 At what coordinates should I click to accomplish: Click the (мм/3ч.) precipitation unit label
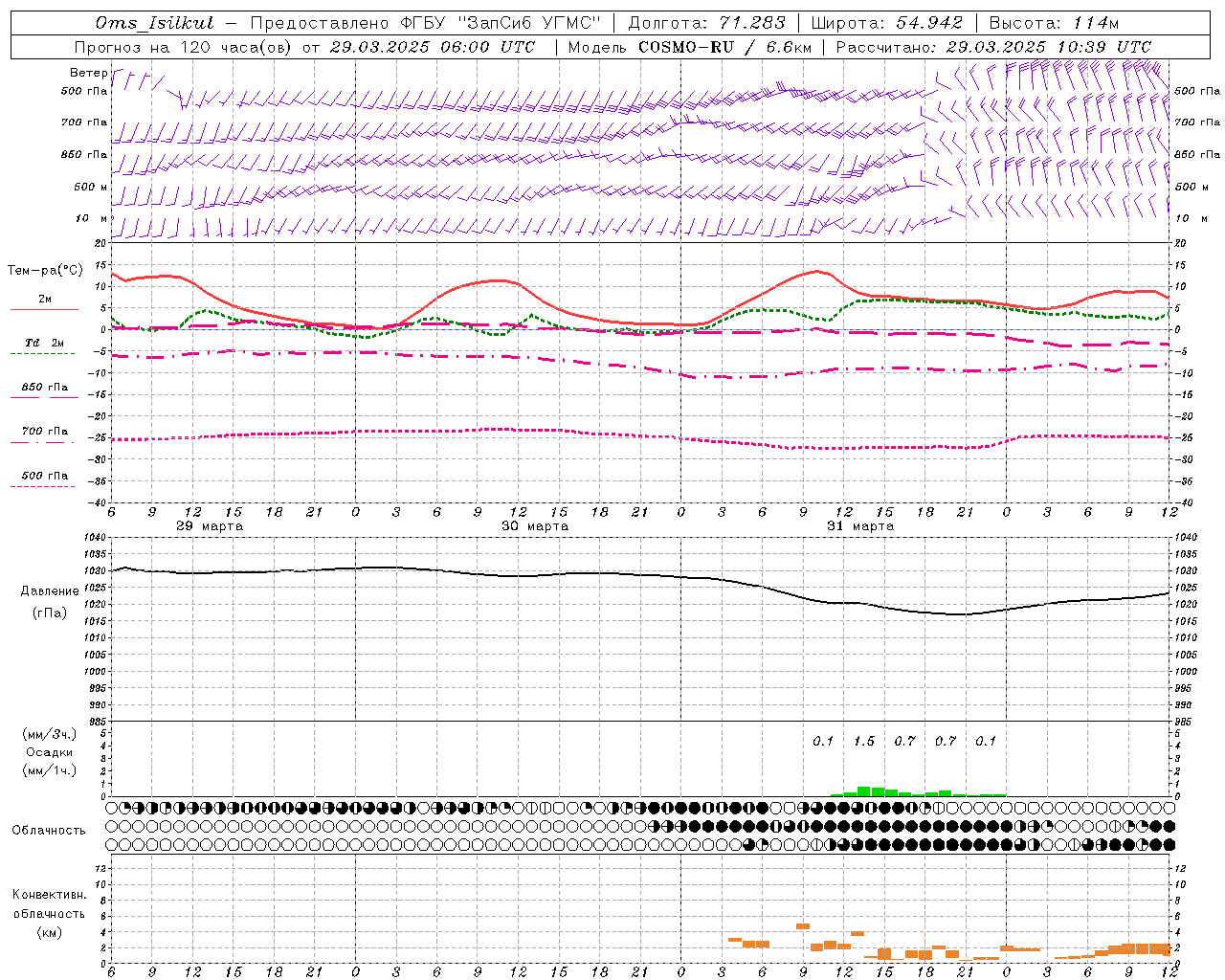point(50,734)
